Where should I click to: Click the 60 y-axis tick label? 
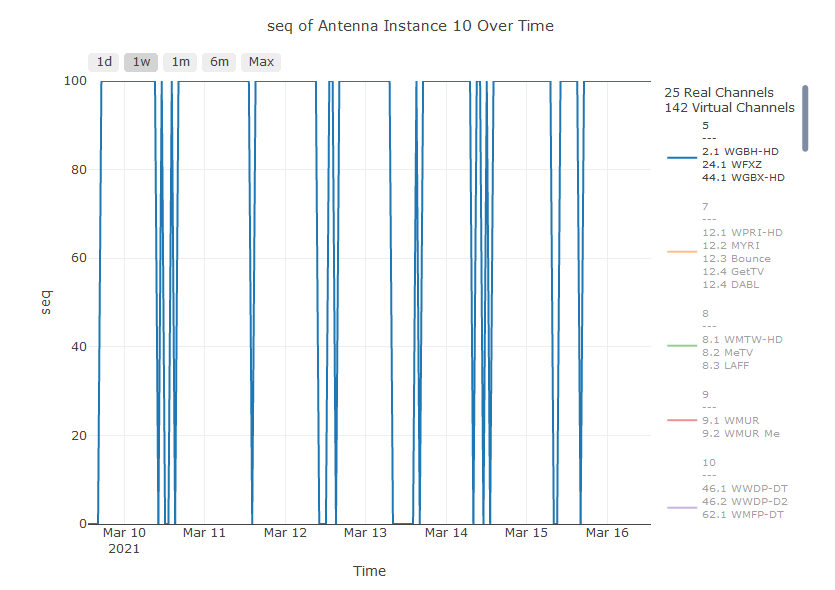(78, 258)
